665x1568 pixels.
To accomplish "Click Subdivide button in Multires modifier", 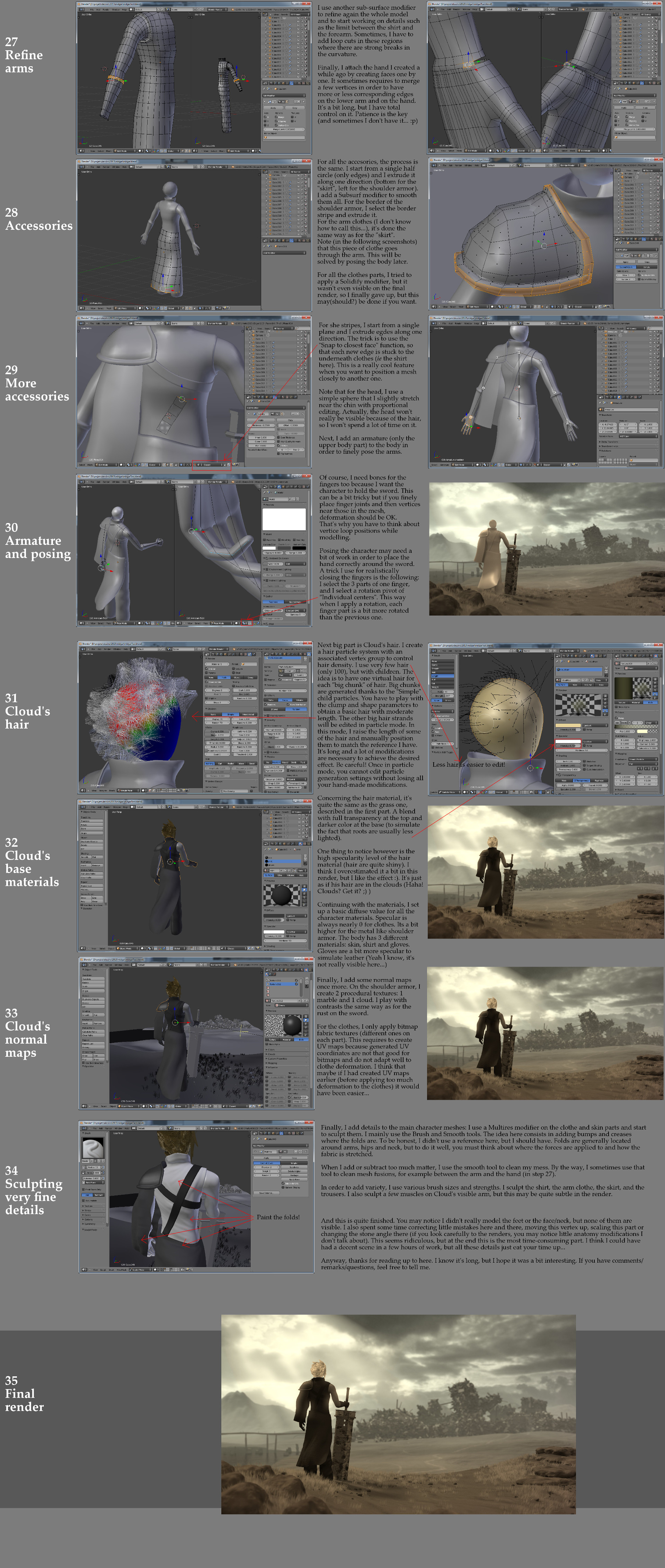I will pyautogui.click(x=294, y=1167).
